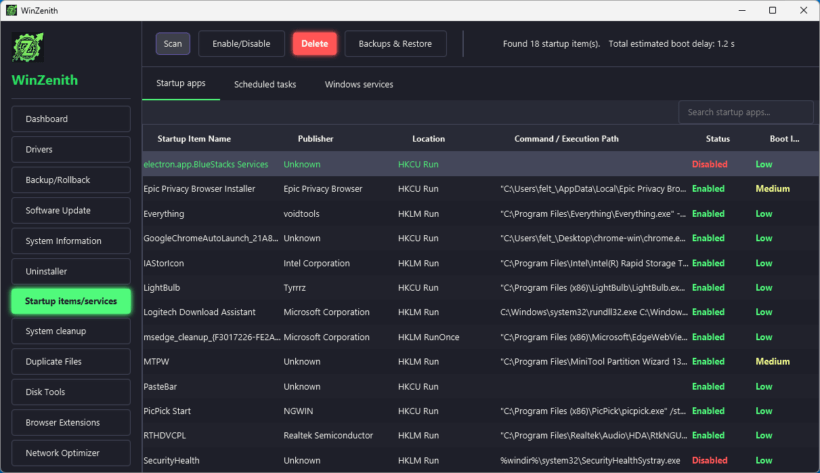Click the Enable/Disable button
The height and width of the screenshot is (473, 820).
click(x=241, y=44)
